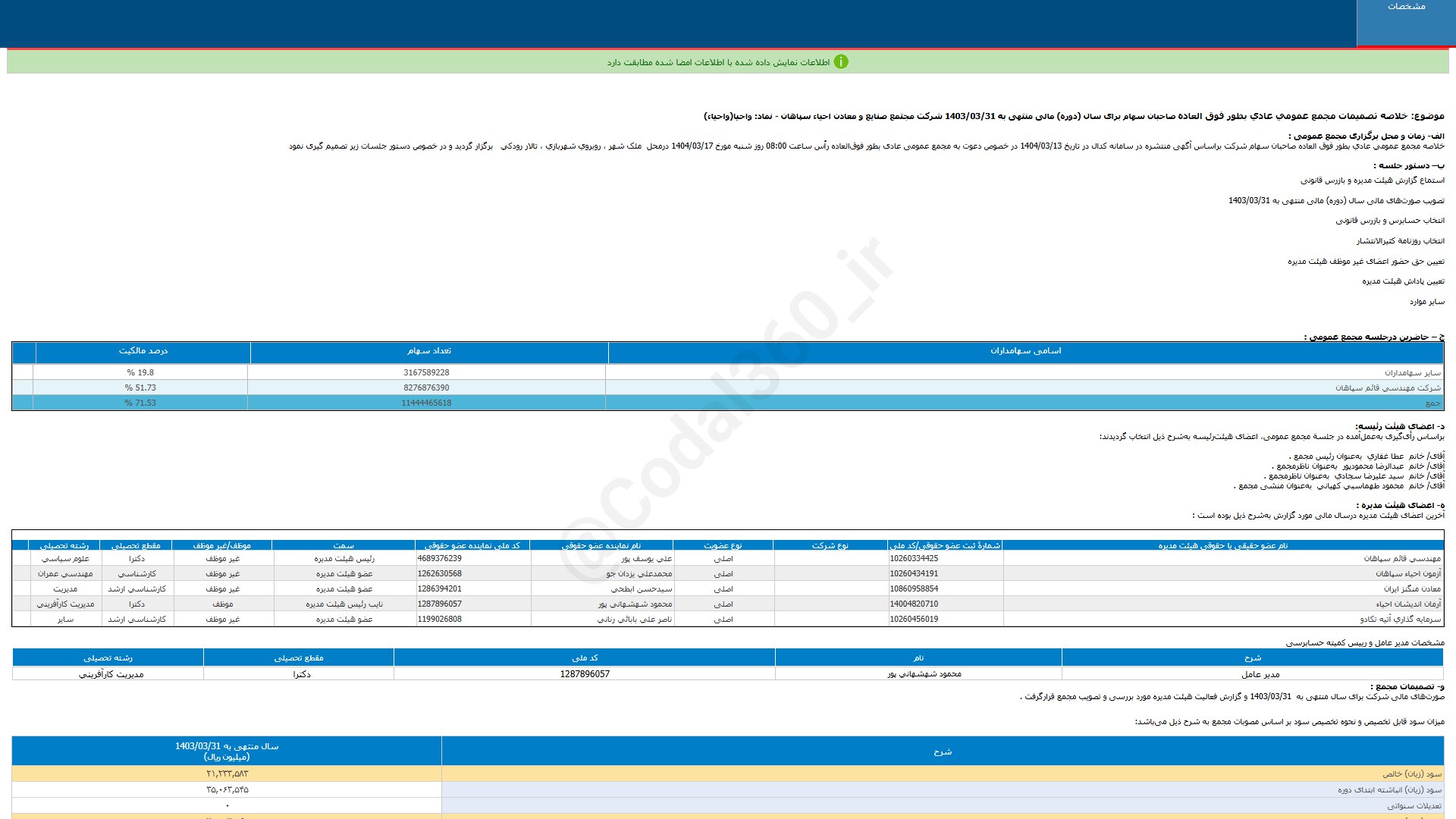Click registration number 10260334425
Screen dimensions: 1456x819
(914, 559)
